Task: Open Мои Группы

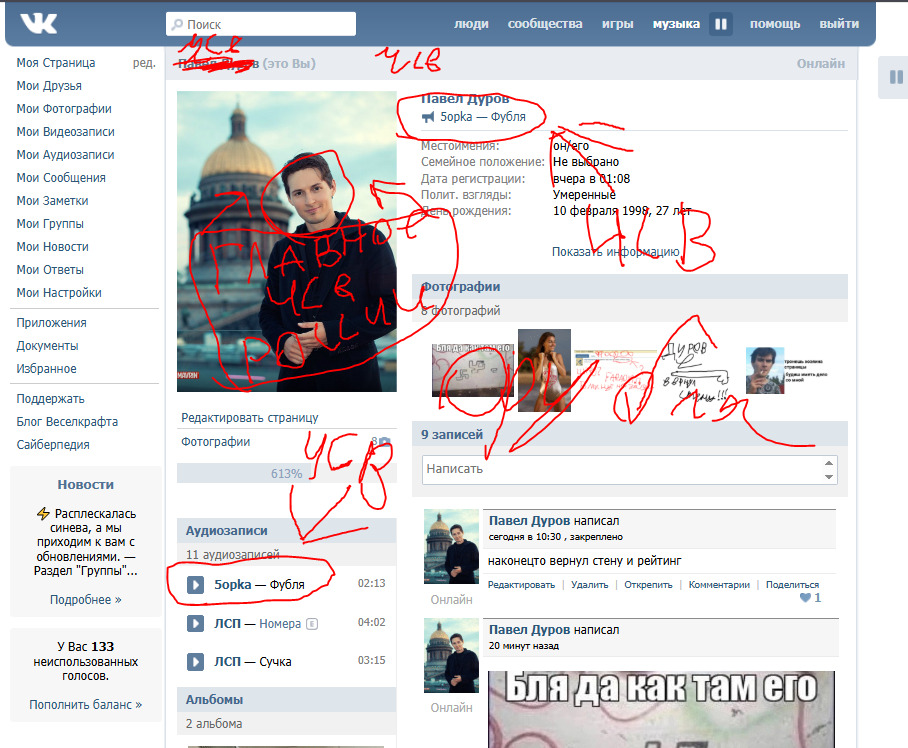Action: 50,223
